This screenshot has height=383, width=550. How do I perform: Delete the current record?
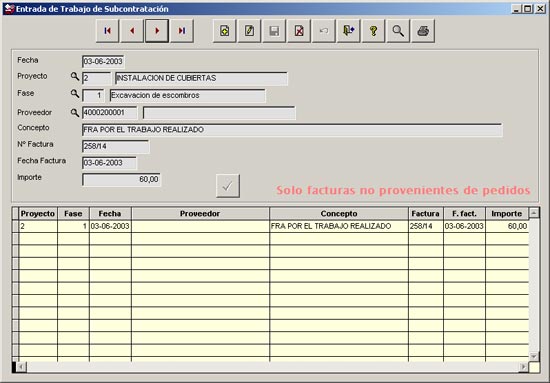pyautogui.click(x=299, y=31)
